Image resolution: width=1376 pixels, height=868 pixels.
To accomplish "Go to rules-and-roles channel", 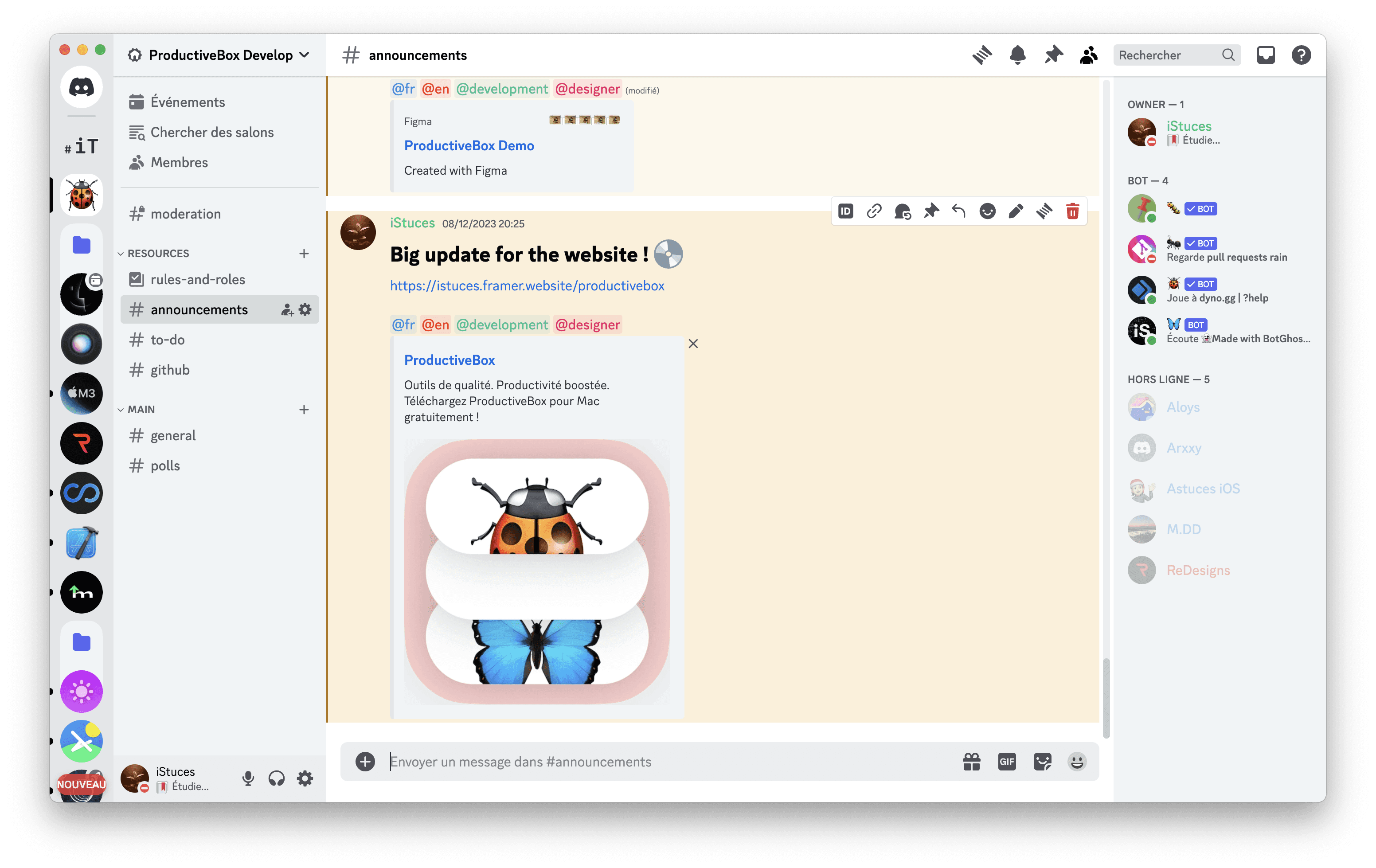I will (219, 279).
